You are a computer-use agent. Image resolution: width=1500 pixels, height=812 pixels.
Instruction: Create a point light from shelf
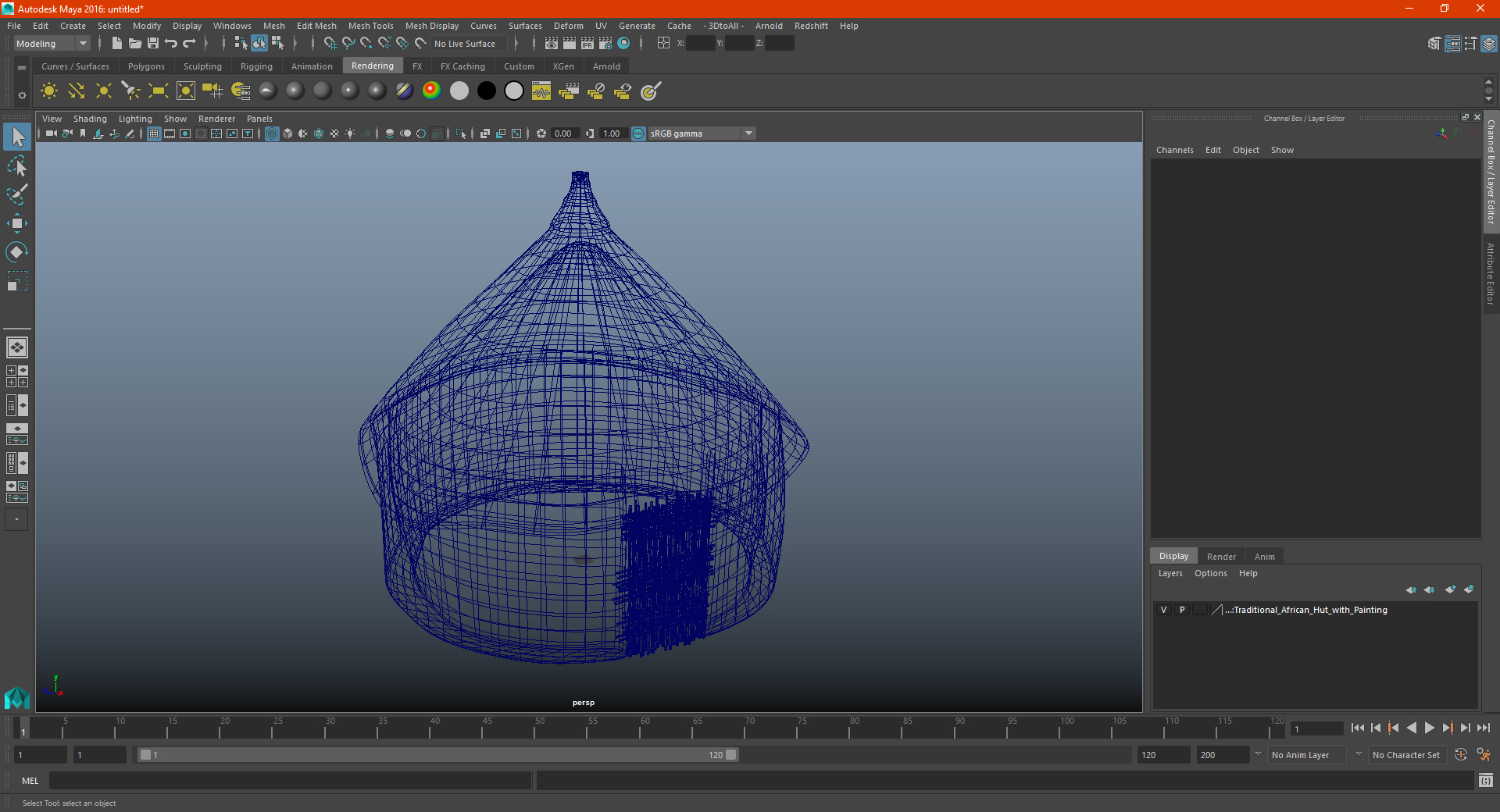(104, 91)
